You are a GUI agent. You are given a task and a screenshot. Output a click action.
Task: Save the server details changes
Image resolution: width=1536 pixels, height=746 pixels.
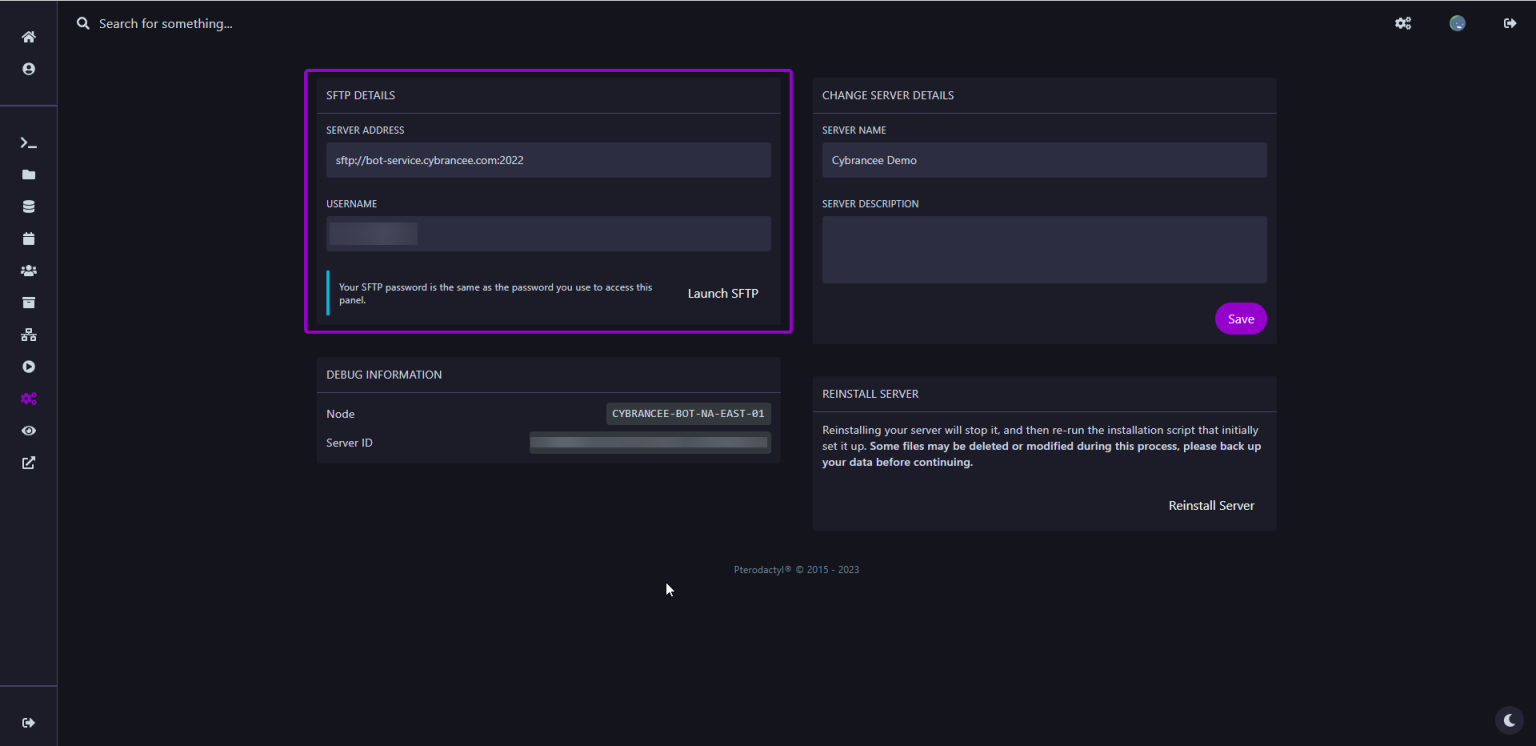[x=1240, y=318]
